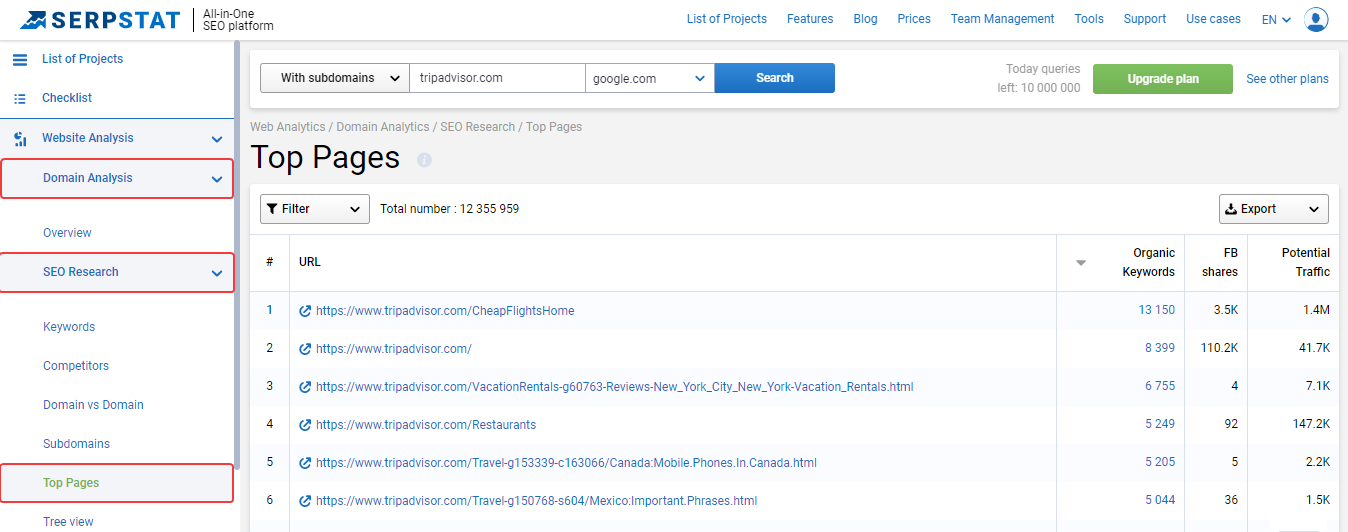Click the FB shares column header

point(1220,262)
